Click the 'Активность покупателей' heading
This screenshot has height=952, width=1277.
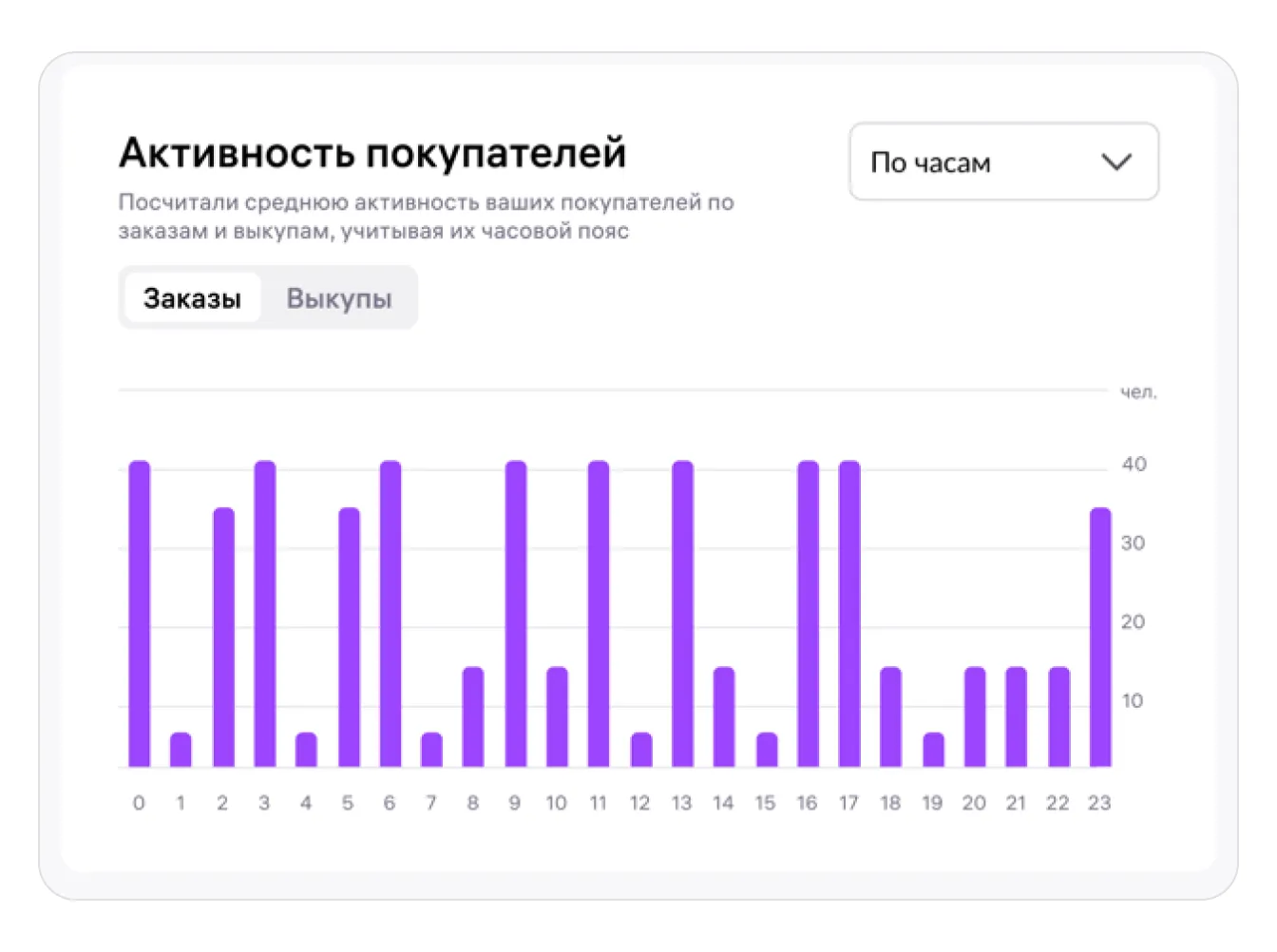tap(372, 153)
